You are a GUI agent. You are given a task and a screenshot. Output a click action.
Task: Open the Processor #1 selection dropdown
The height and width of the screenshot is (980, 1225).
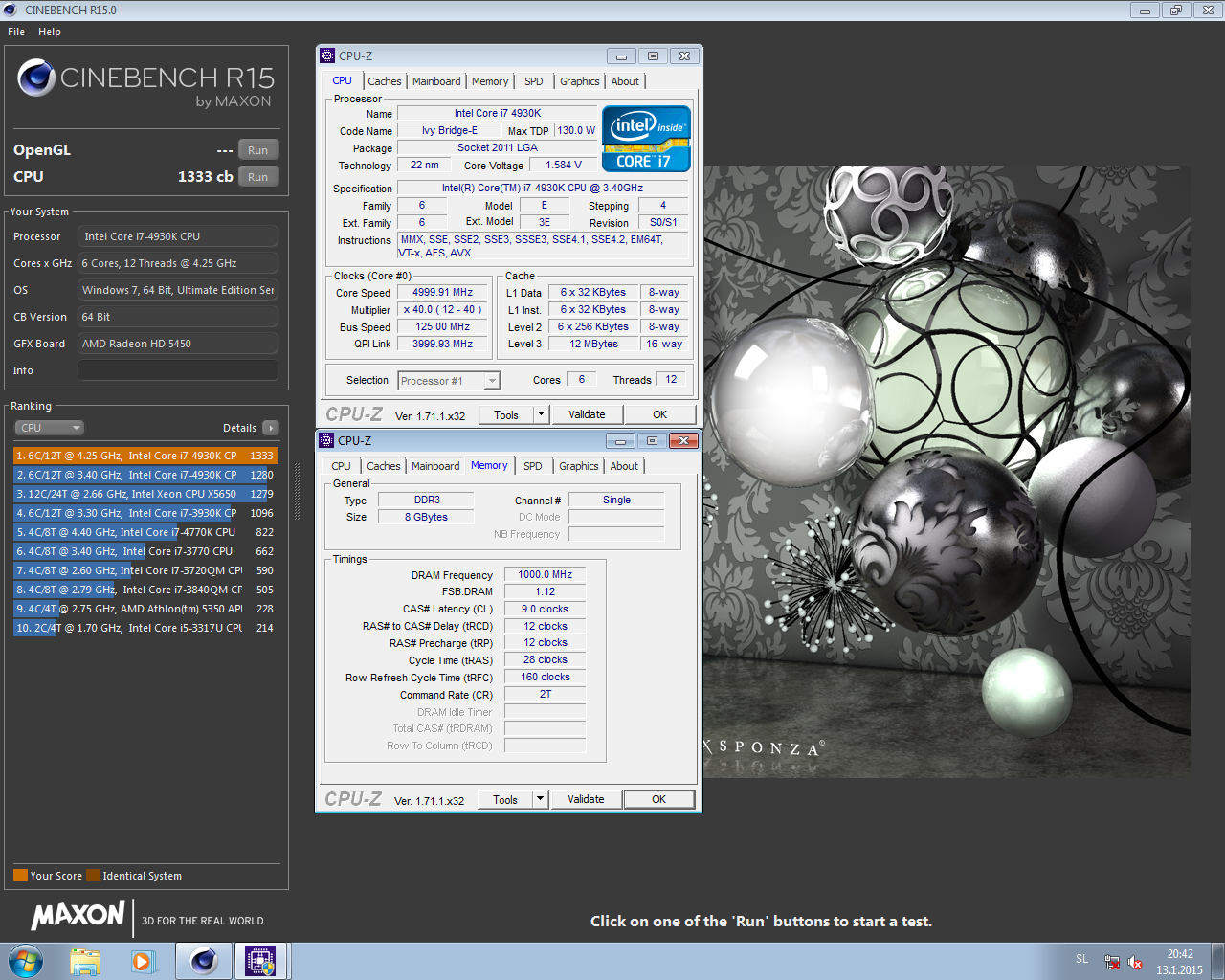coord(449,381)
